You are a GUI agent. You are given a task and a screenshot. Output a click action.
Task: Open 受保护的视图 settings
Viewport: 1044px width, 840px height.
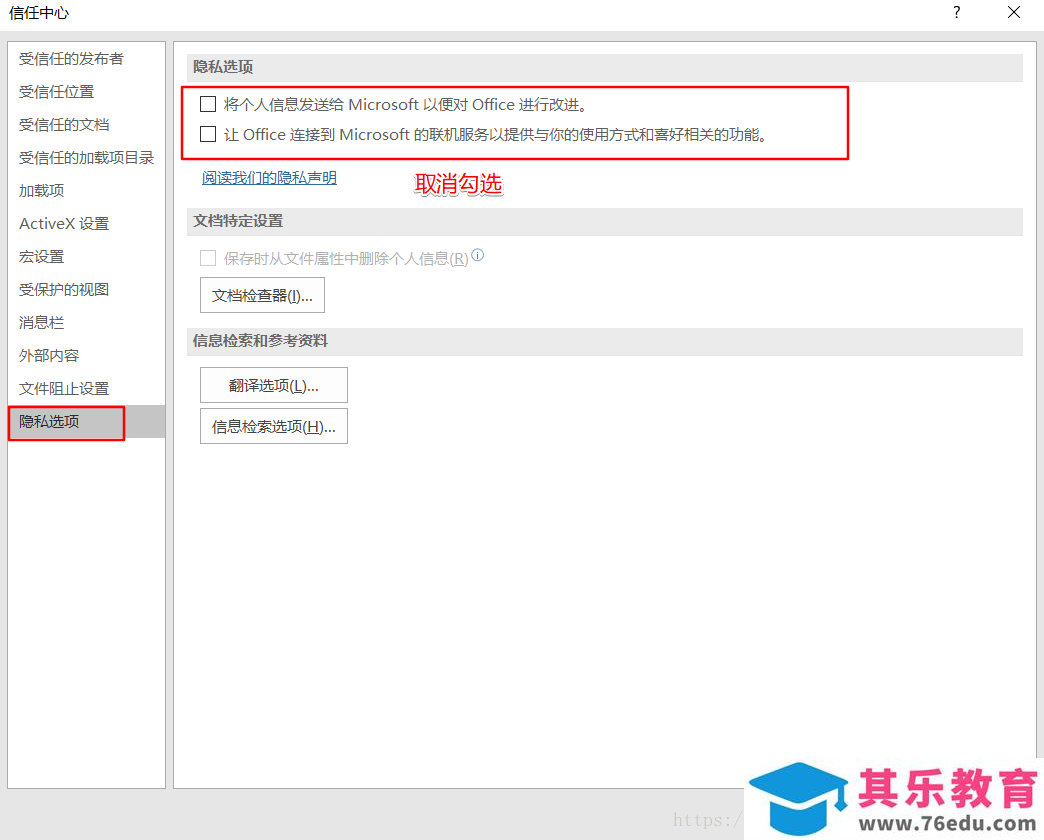click(87, 290)
